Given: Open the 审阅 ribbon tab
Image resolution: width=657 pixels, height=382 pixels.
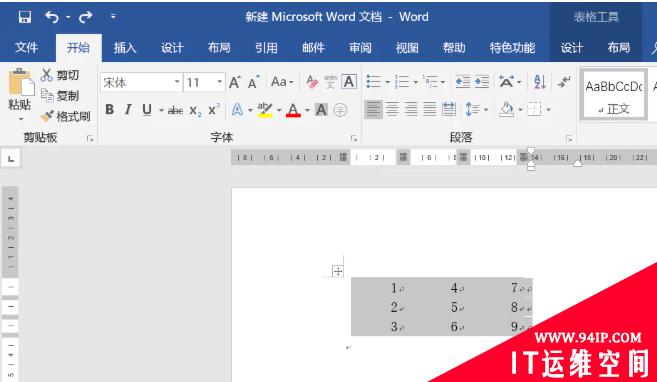Looking at the screenshot, I should click(x=360, y=48).
